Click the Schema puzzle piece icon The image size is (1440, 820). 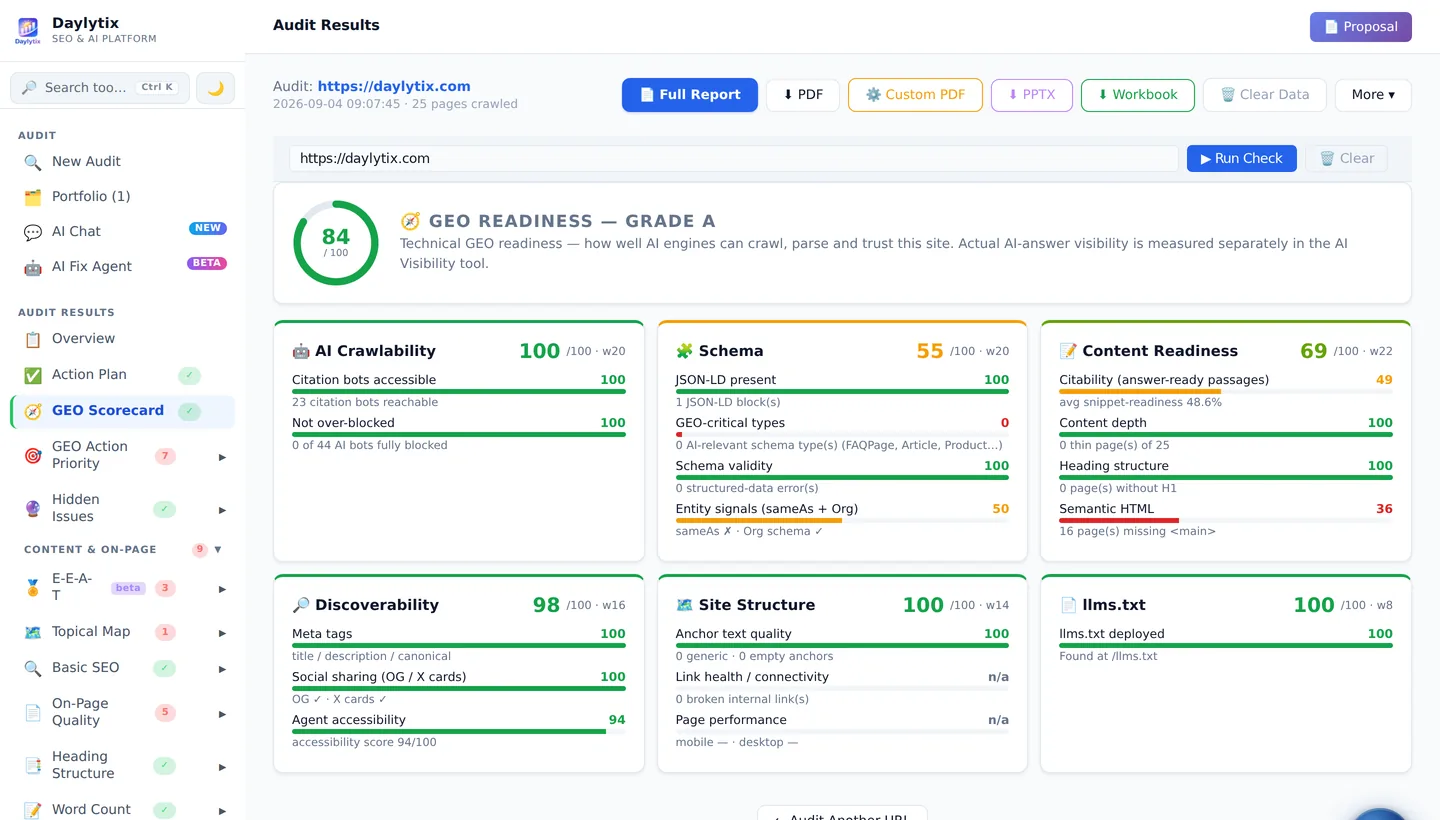tap(684, 351)
